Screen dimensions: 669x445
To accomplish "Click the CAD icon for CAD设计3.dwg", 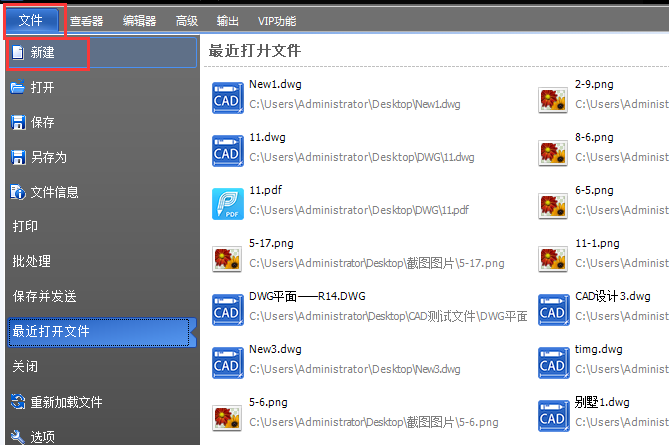I will coord(554,310).
